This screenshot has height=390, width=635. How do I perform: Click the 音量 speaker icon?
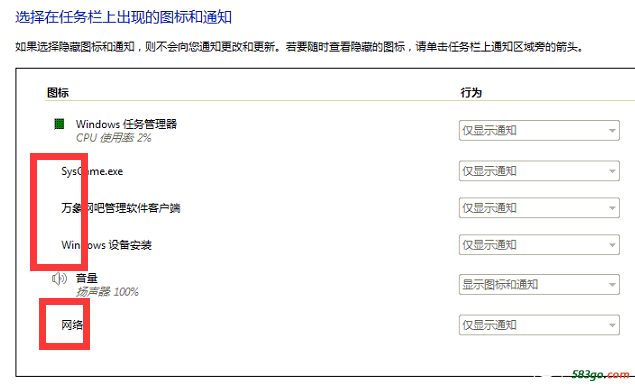(59, 278)
